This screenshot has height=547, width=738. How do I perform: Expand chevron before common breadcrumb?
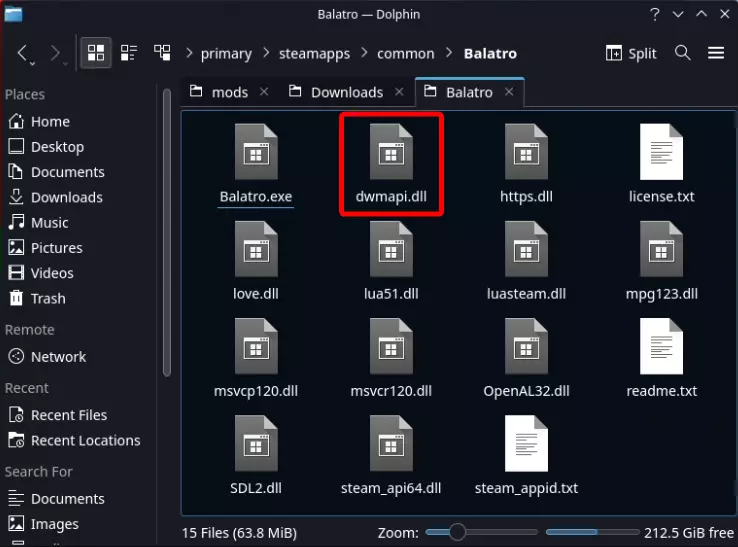(364, 53)
